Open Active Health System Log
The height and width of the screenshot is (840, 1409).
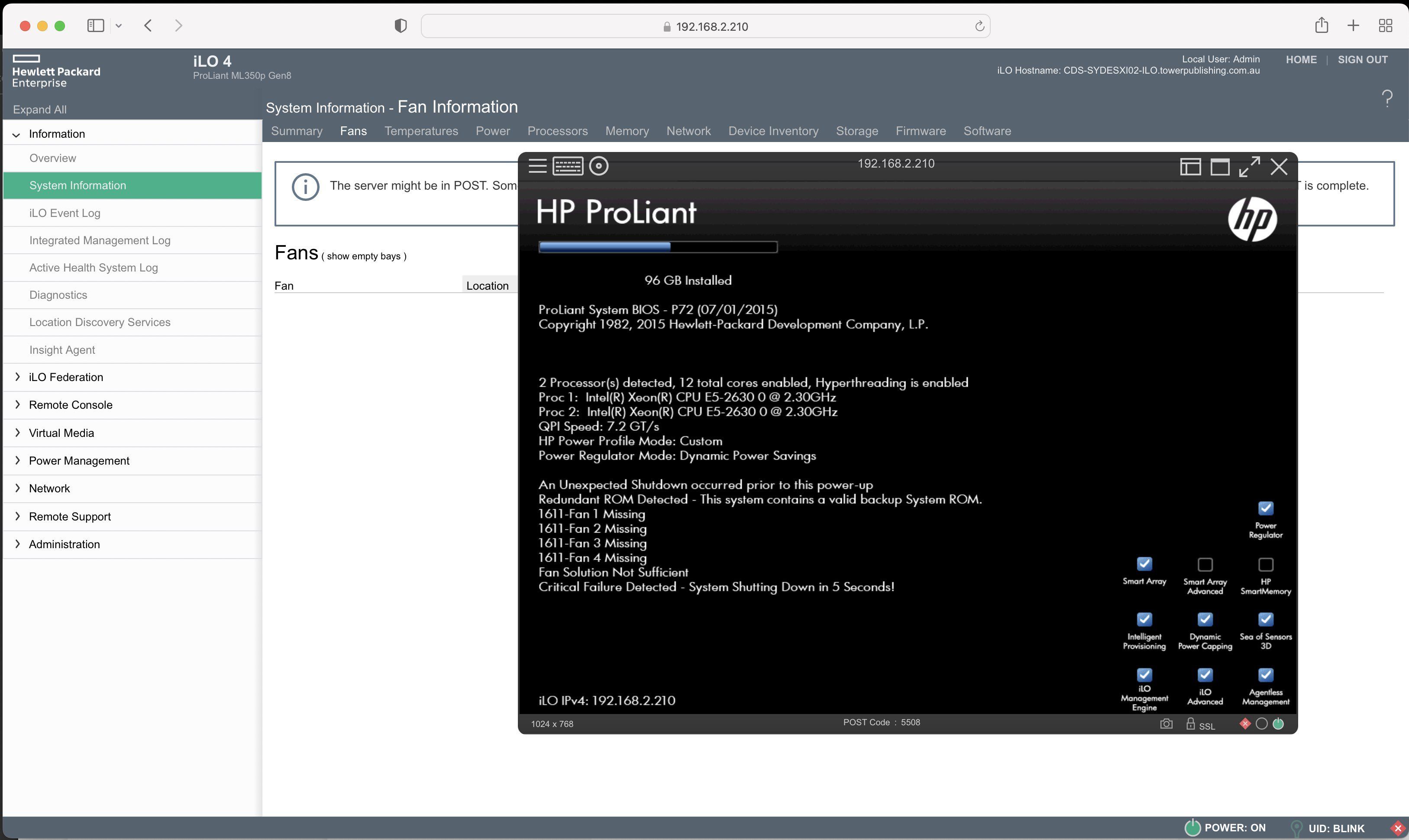(x=94, y=268)
